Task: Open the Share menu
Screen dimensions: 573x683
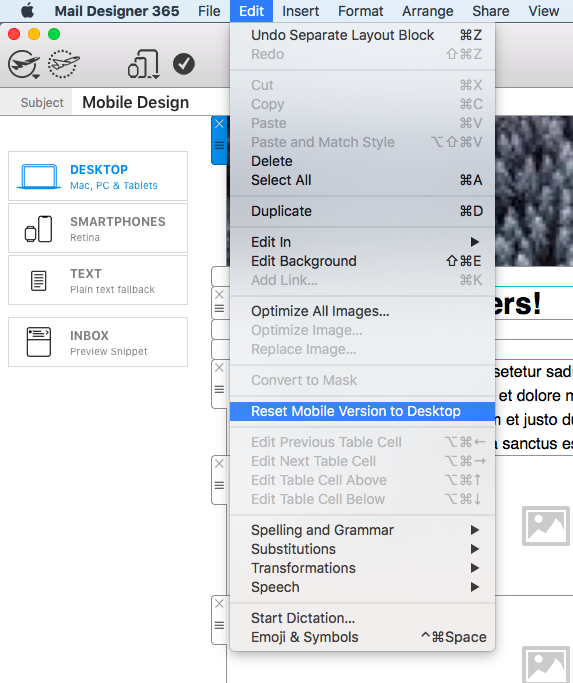Action: (491, 10)
